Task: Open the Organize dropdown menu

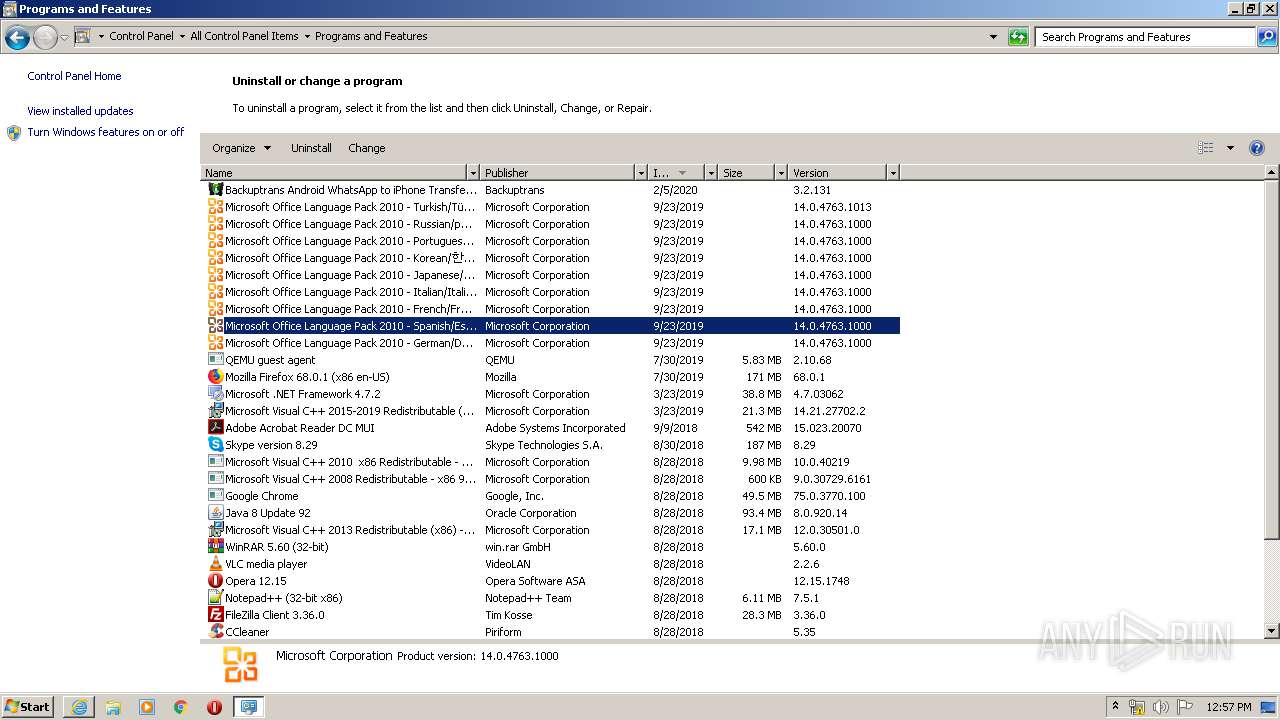Action: coord(241,148)
